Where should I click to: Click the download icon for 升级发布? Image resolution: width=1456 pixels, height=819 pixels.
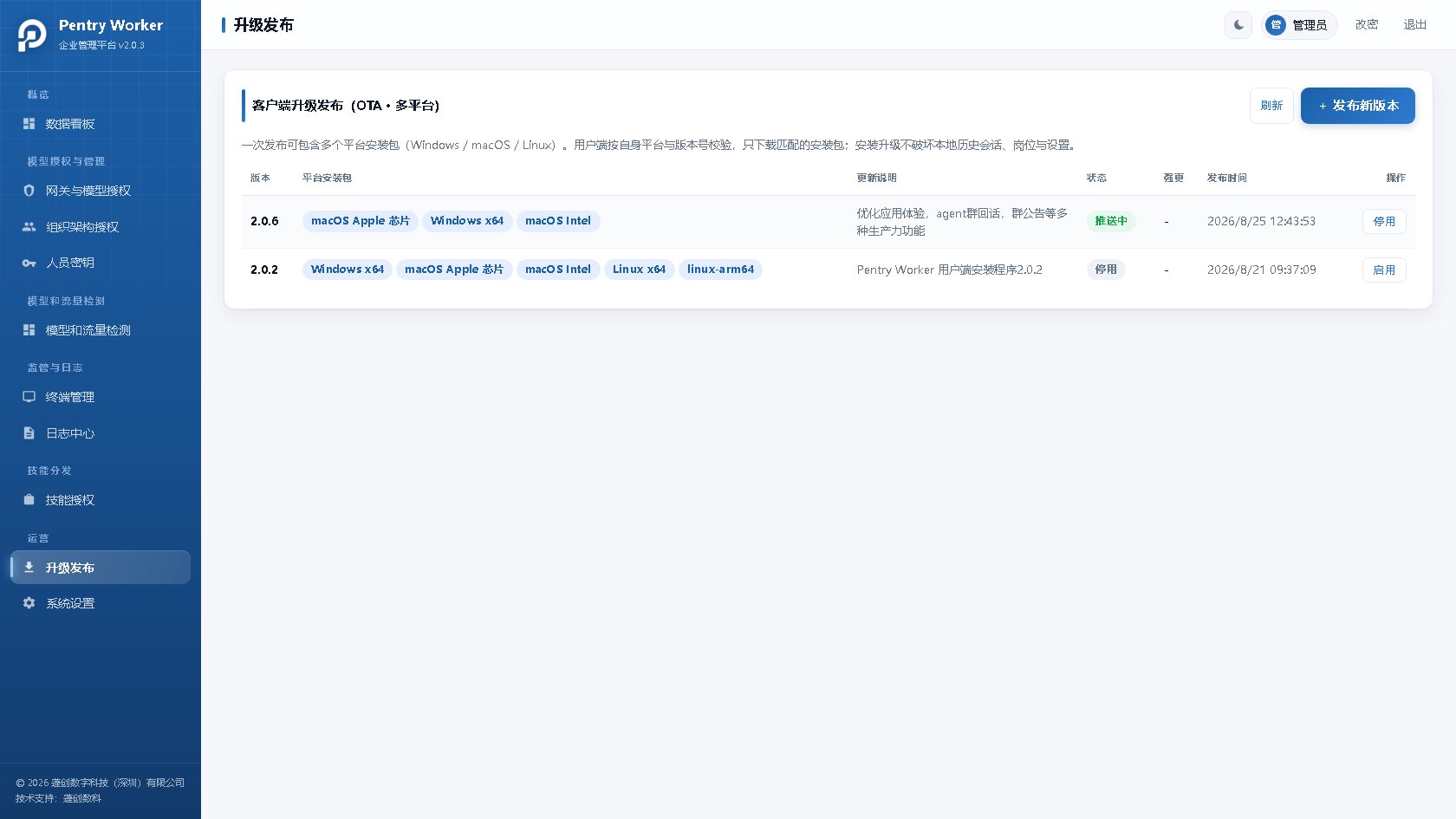coord(29,567)
